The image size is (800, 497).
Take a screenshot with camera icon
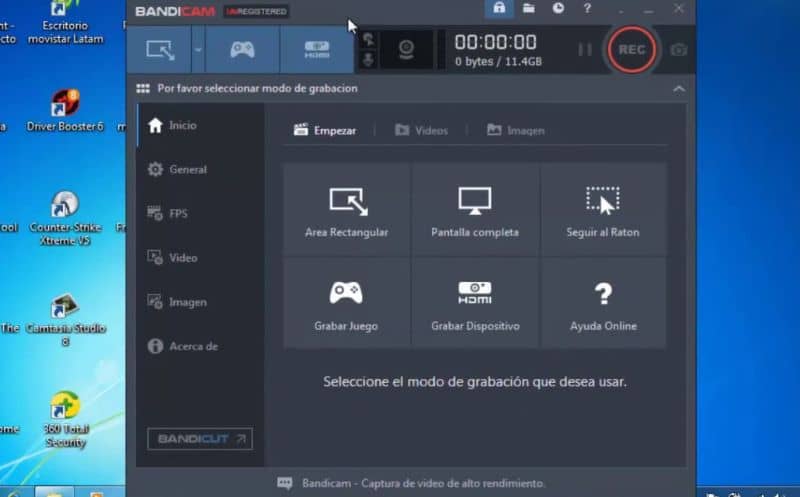click(x=679, y=49)
